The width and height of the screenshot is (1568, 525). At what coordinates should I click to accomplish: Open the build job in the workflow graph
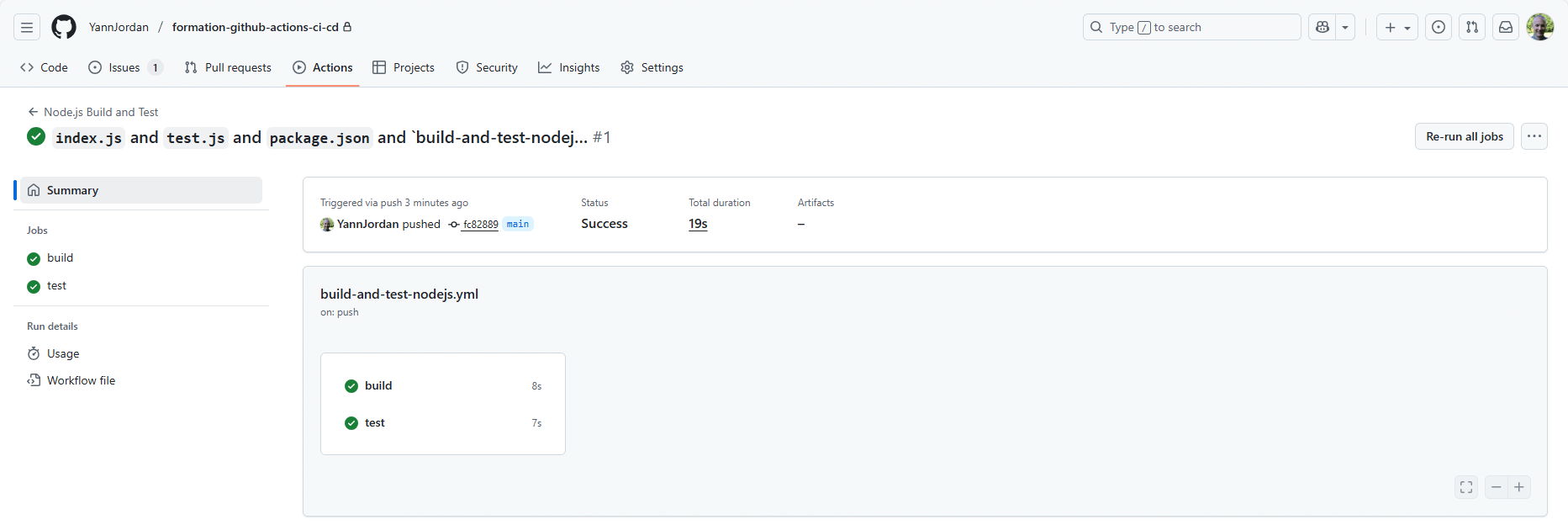[443, 385]
